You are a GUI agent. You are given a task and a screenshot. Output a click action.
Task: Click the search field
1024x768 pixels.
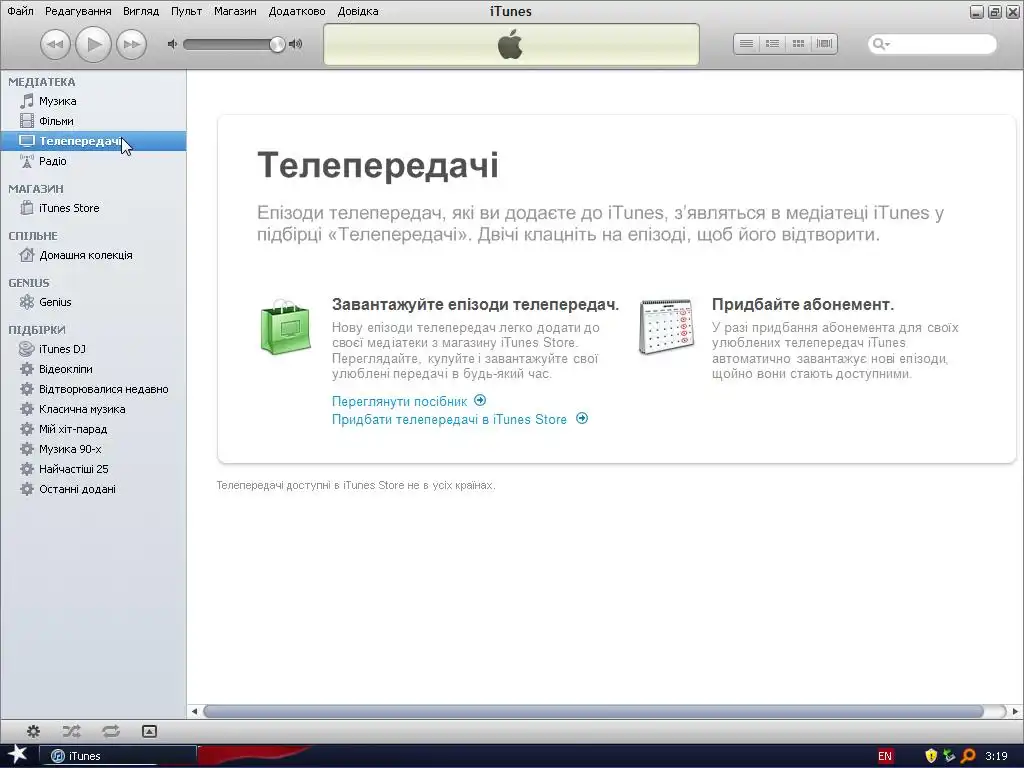[x=933, y=44]
